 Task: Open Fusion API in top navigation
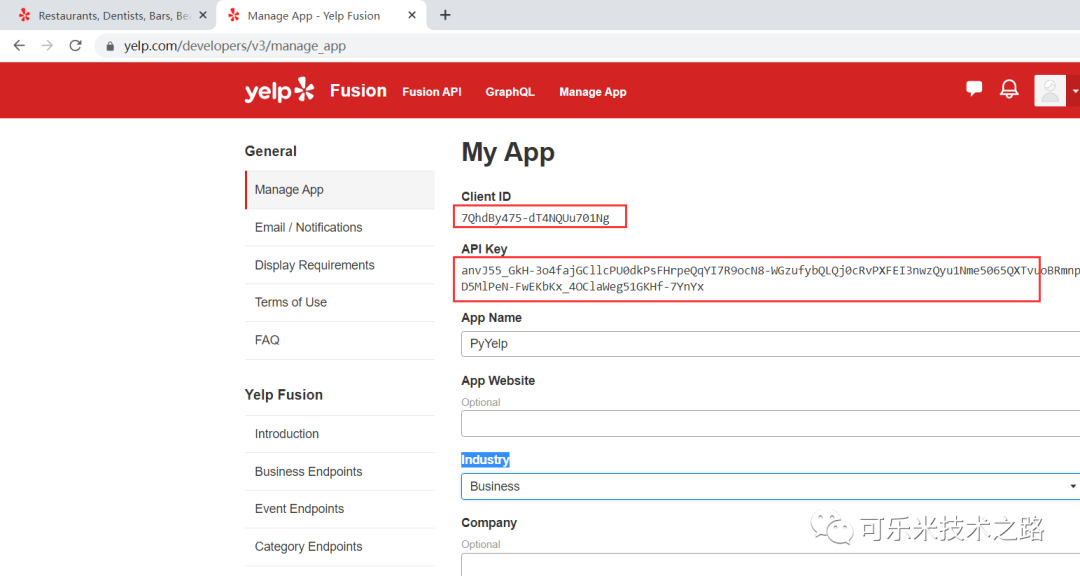tap(432, 92)
